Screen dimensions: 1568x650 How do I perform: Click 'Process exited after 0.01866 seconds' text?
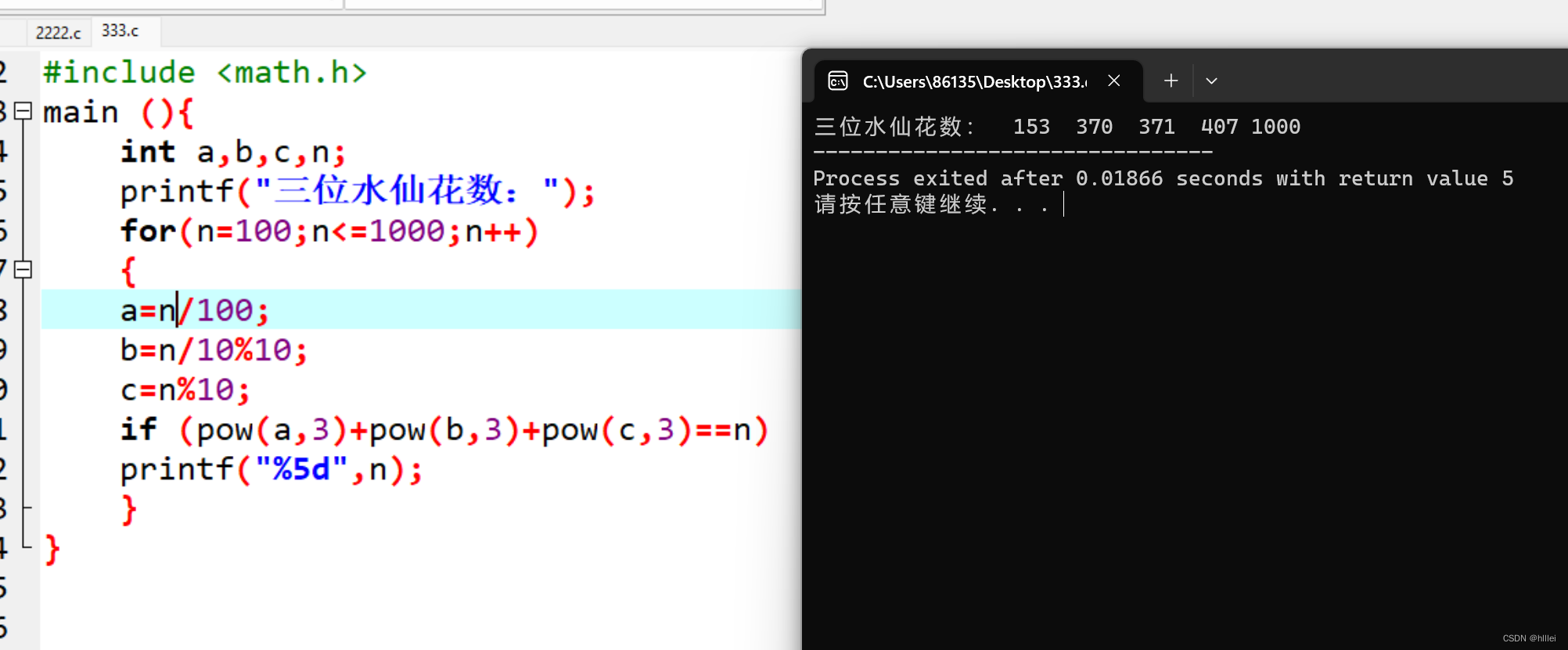click(x=1038, y=178)
